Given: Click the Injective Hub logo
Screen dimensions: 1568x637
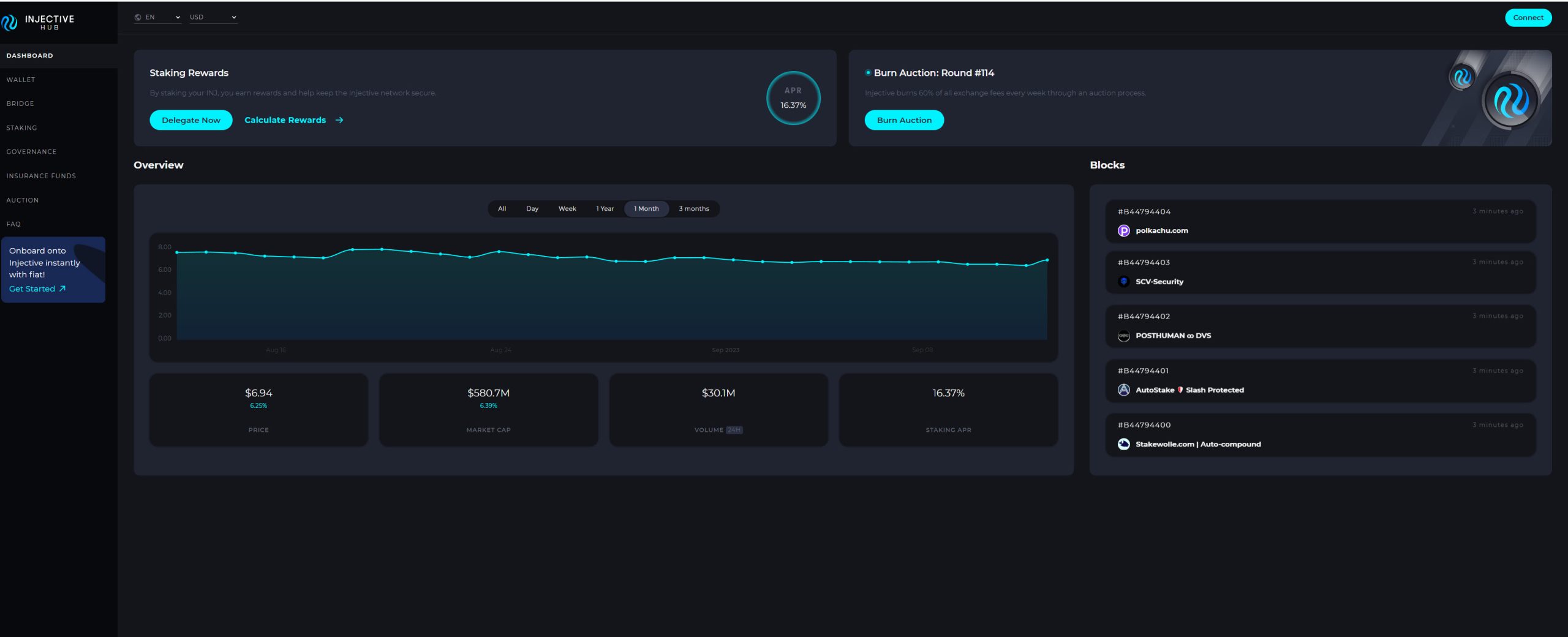Looking at the screenshot, I should pyautogui.click(x=38, y=22).
